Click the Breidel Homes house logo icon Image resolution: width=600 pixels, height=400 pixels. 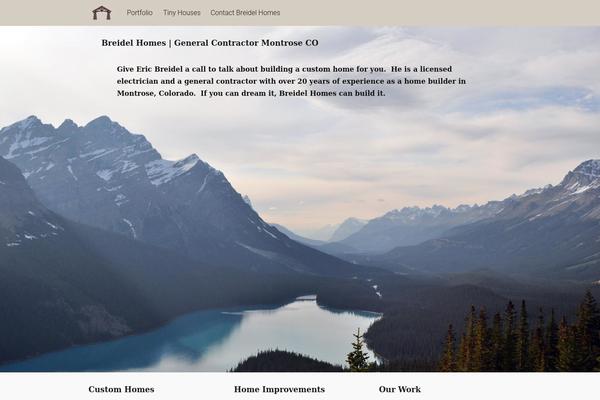(x=102, y=13)
